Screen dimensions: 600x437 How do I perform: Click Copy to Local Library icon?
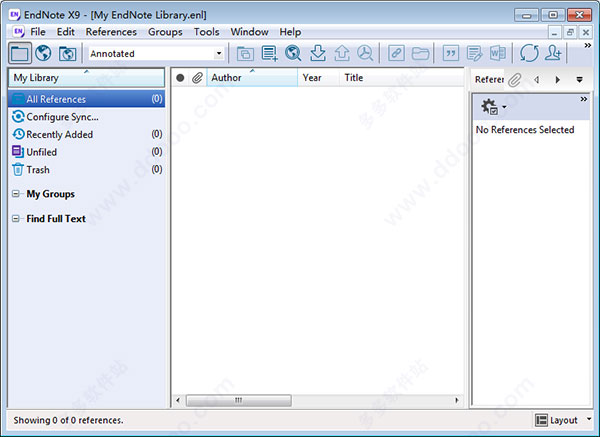(245, 54)
